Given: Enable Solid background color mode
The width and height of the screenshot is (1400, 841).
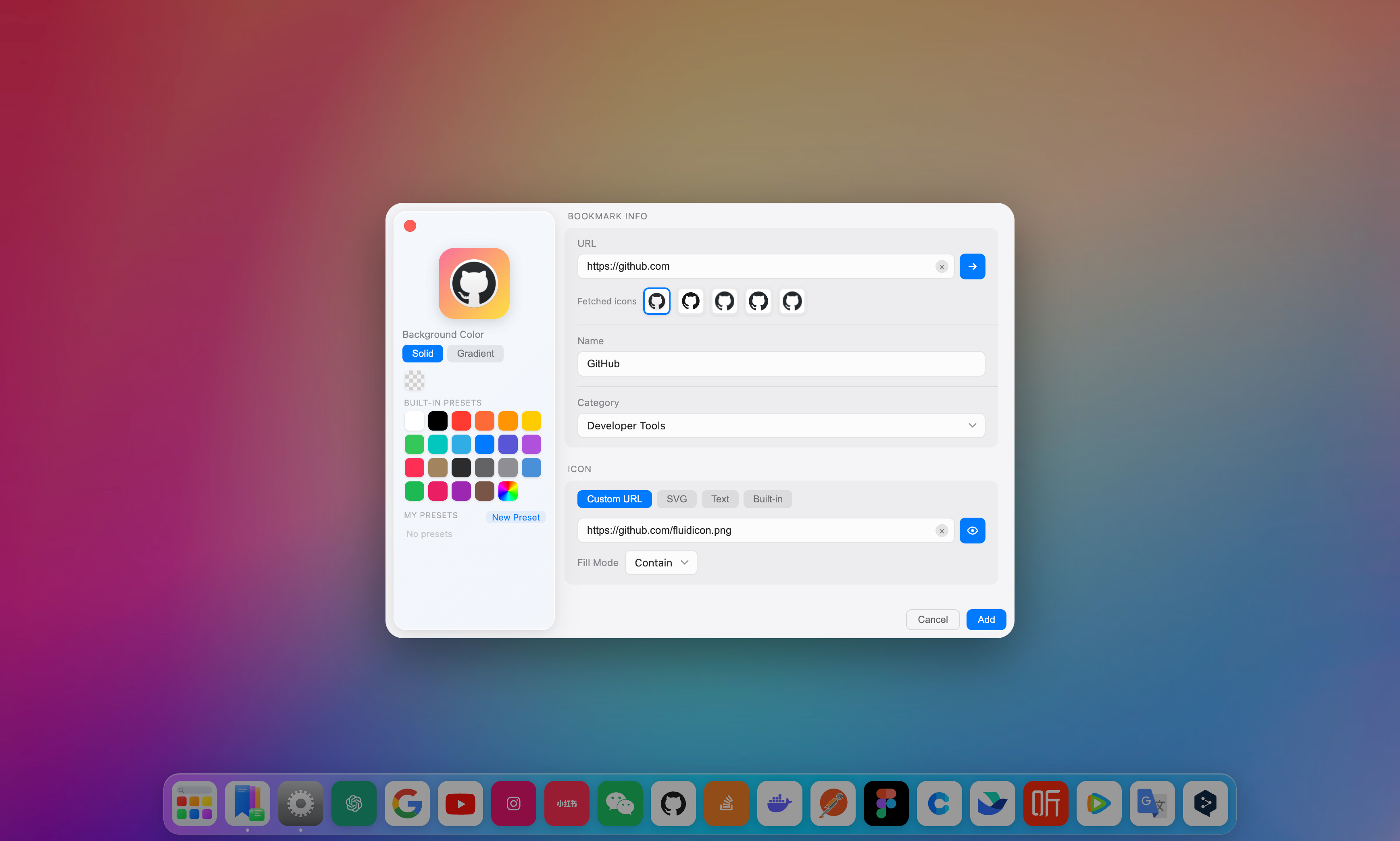Looking at the screenshot, I should tap(422, 353).
